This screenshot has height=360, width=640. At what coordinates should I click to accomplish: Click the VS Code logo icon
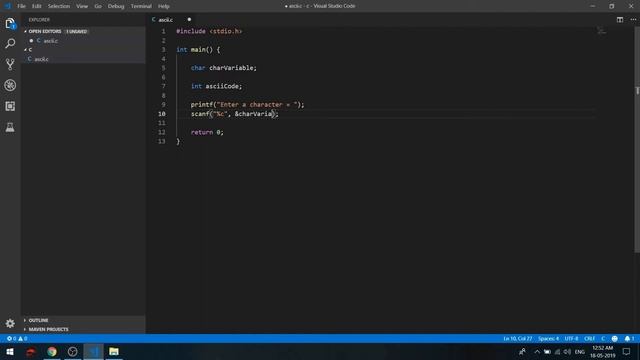[7, 6]
